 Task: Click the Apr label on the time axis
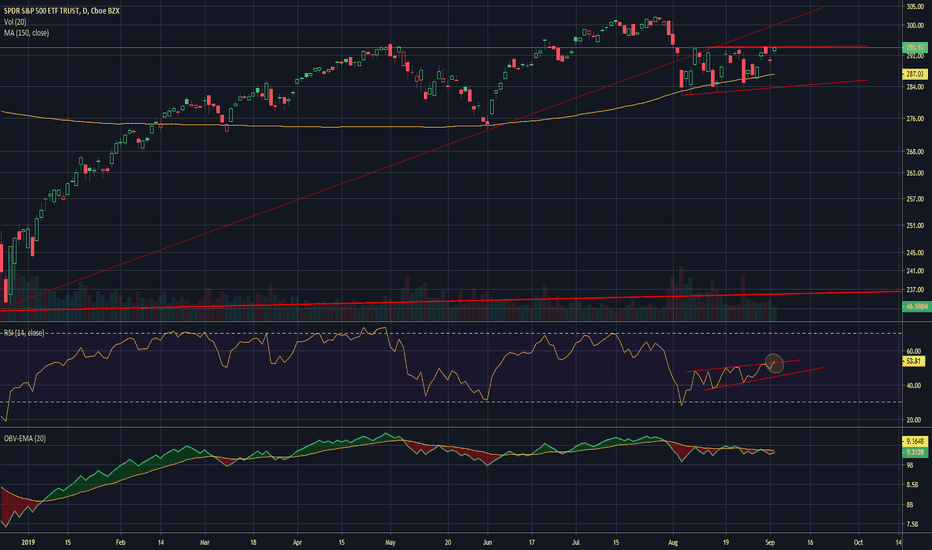(x=297, y=542)
